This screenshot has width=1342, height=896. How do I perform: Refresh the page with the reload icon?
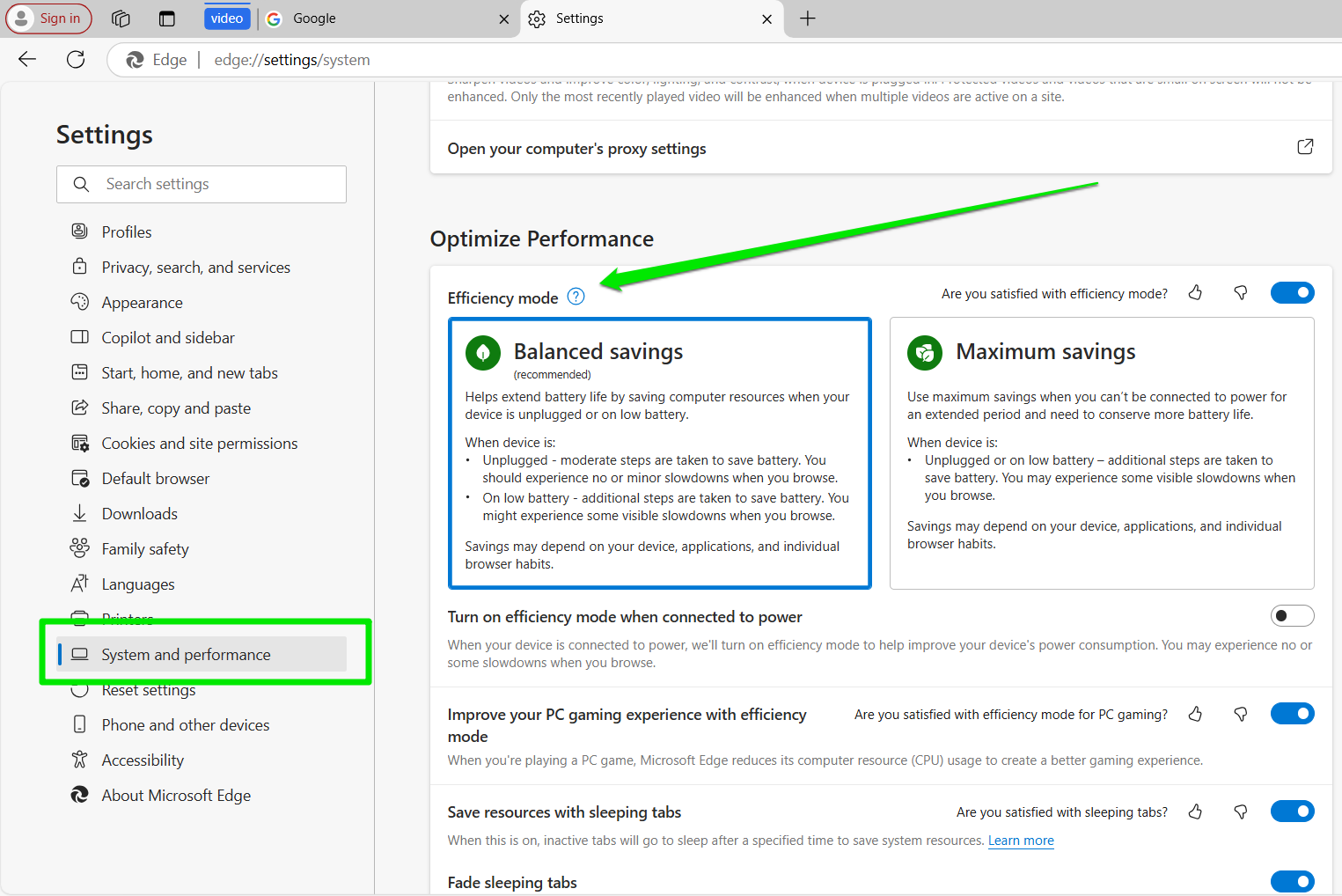tap(76, 59)
